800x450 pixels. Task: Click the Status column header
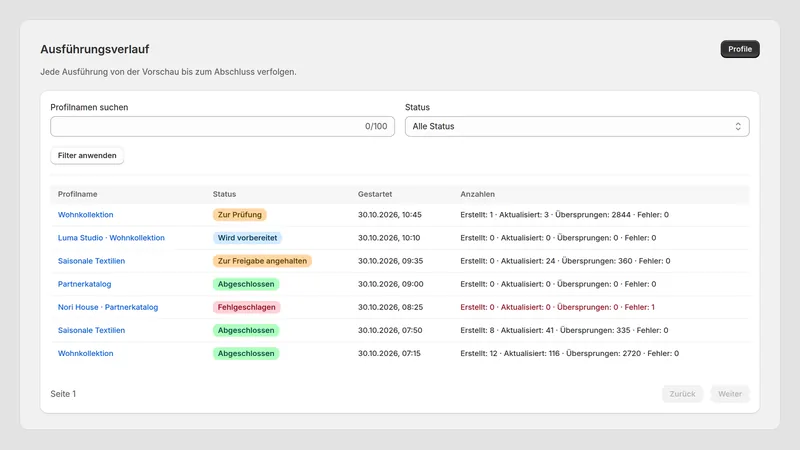[224, 194]
